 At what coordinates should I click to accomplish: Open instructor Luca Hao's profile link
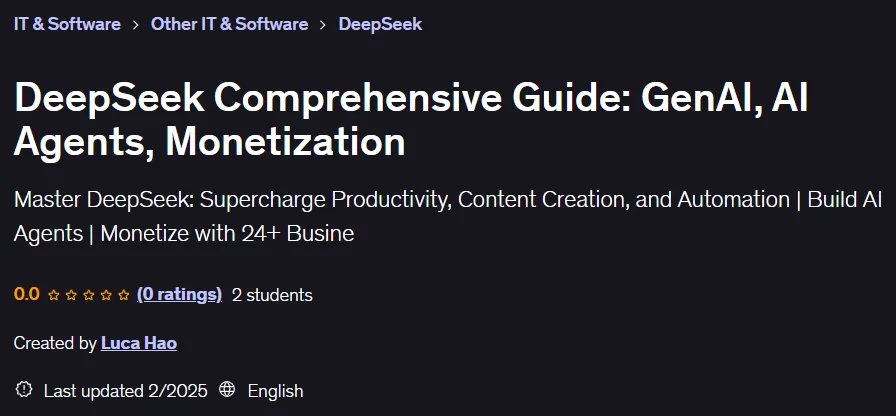[x=139, y=343]
